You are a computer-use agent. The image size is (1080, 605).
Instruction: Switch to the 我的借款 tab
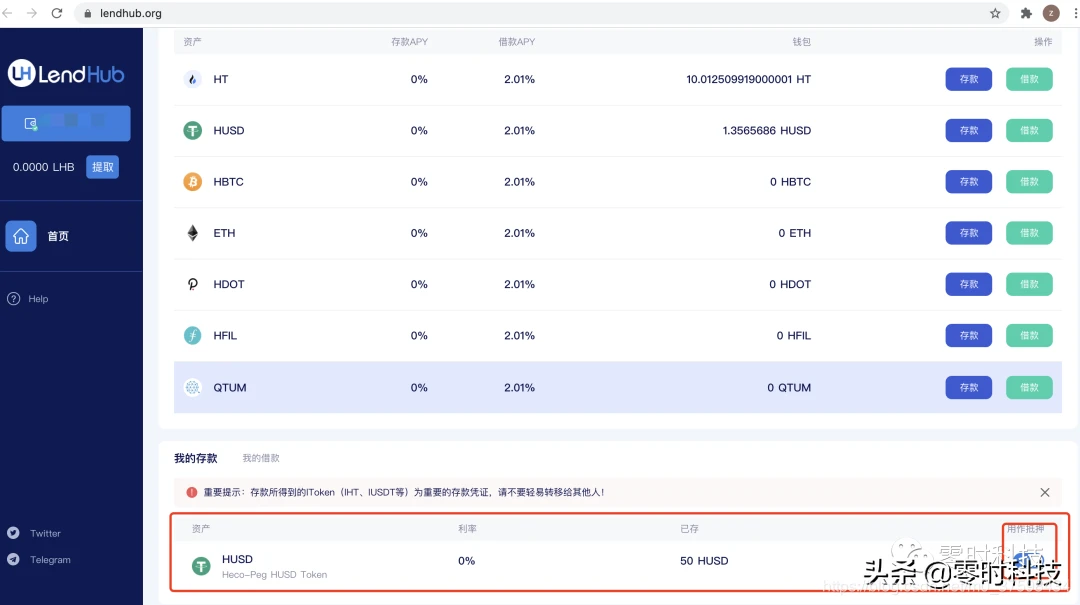pyautogui.click(x=261, y=458)
